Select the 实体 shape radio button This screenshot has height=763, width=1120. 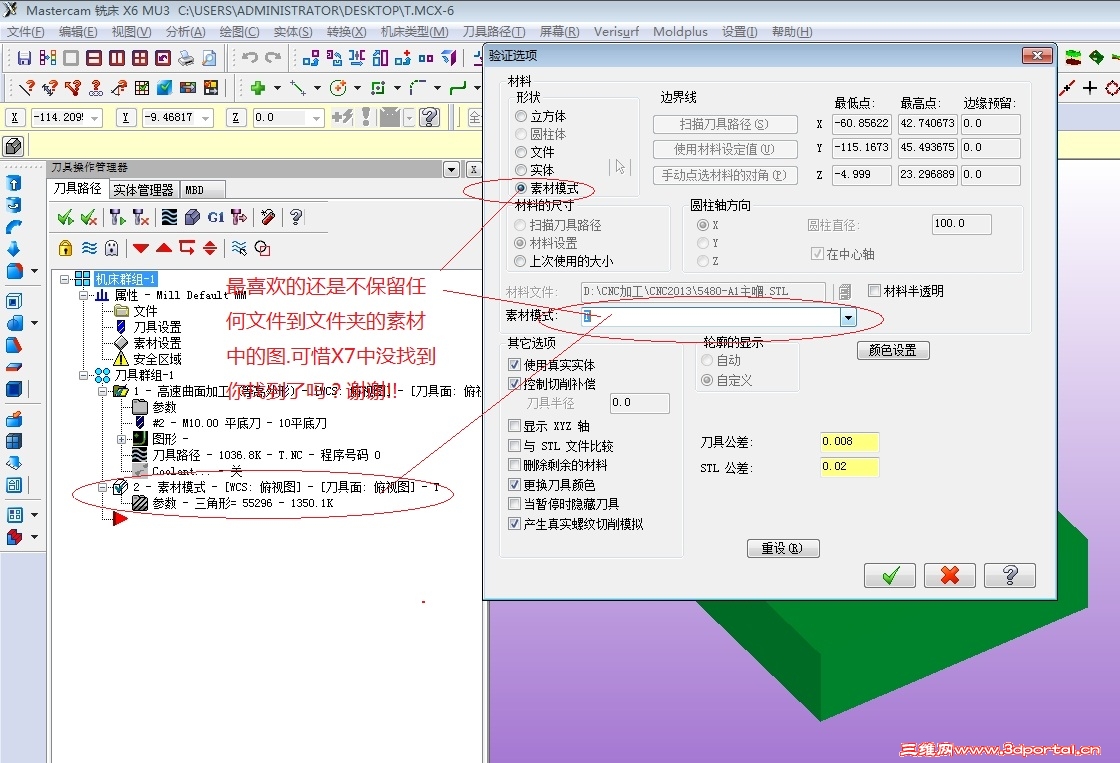(521, 170)
